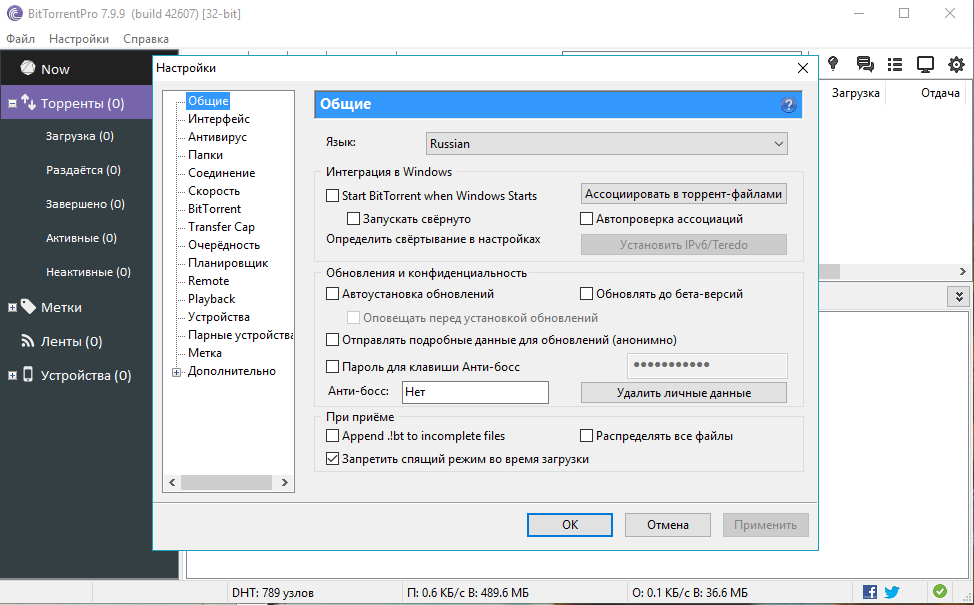974x605 pixels.
Task: Enable Start BitTorrent when Windows Starts
Action: [333, 196]
